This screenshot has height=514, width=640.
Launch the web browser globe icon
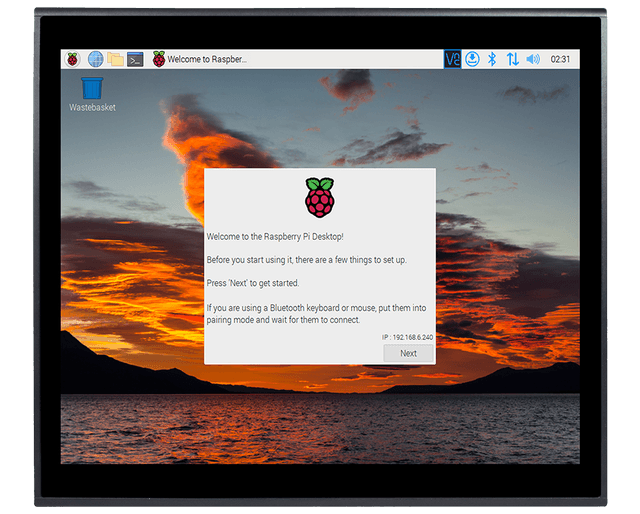tap(96, 59)
